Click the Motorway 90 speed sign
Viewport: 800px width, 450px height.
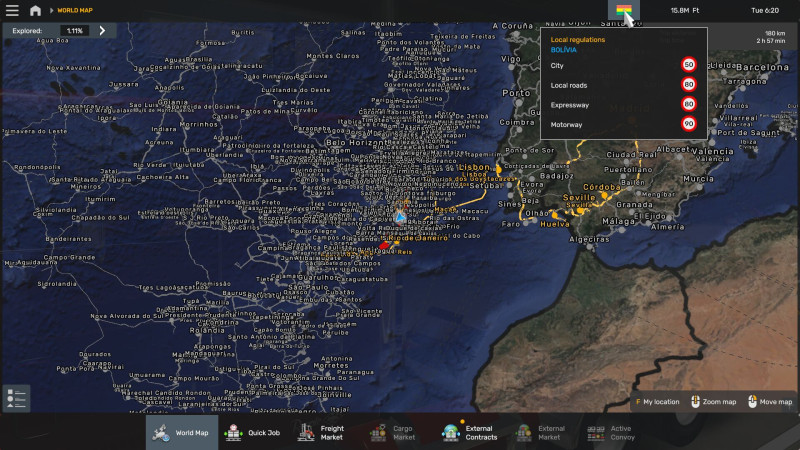click(689, 124)
